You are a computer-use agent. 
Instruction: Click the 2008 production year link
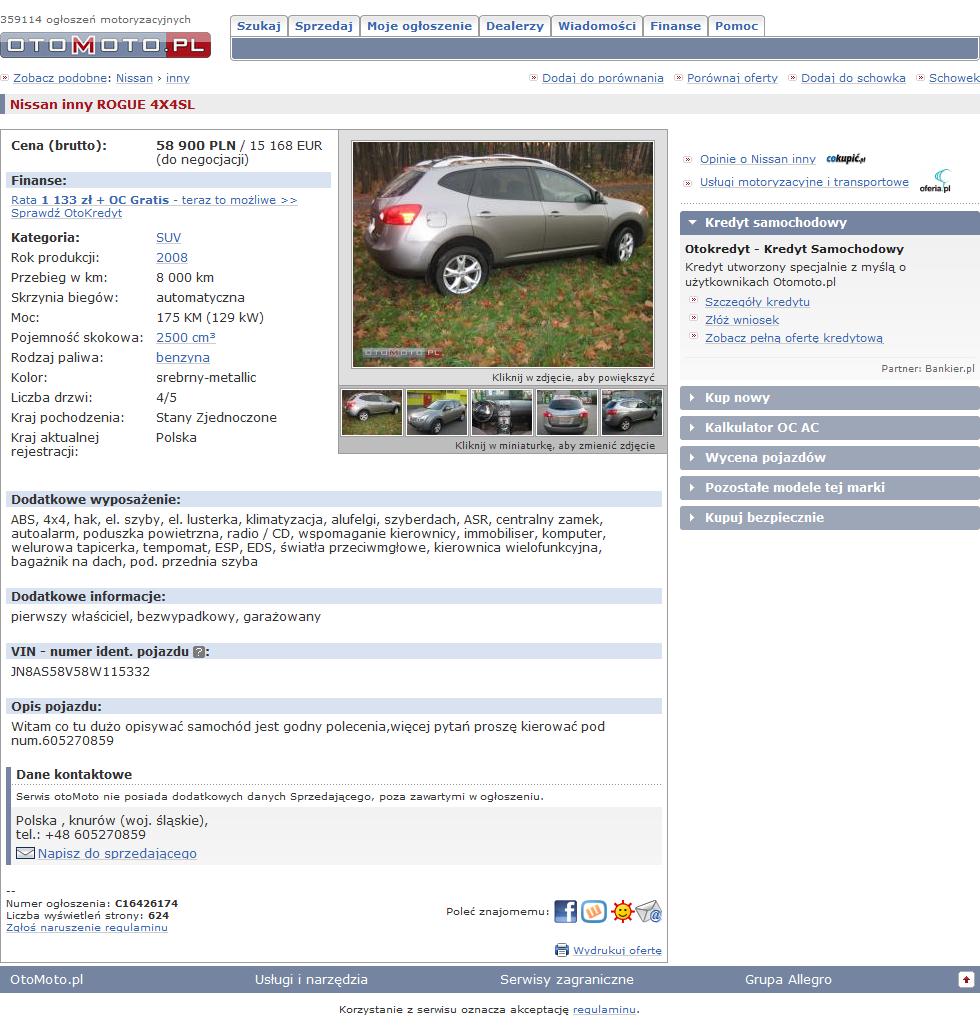coord(172,257)
